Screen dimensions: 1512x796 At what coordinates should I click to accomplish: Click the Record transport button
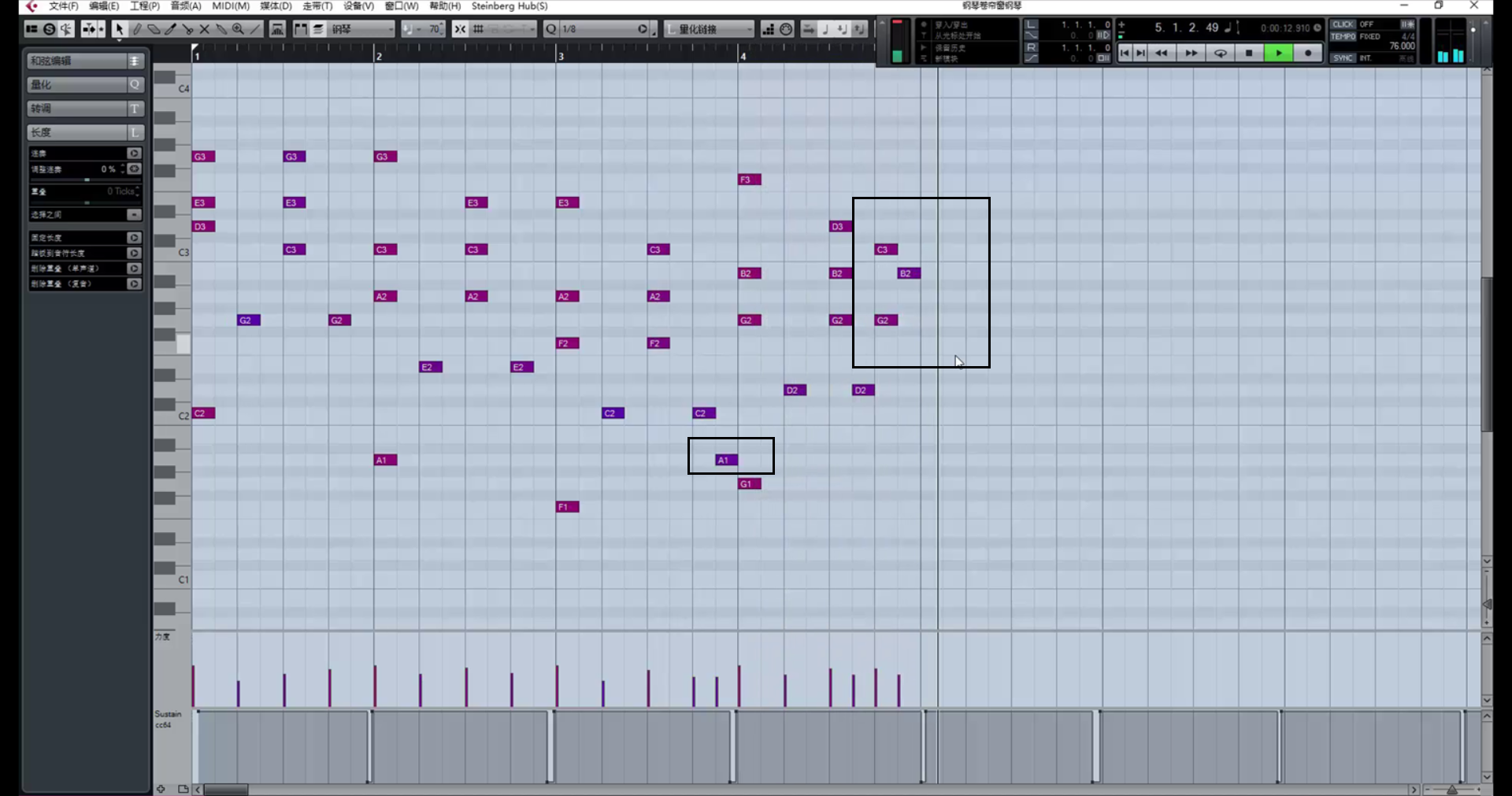pos(1308,54)
